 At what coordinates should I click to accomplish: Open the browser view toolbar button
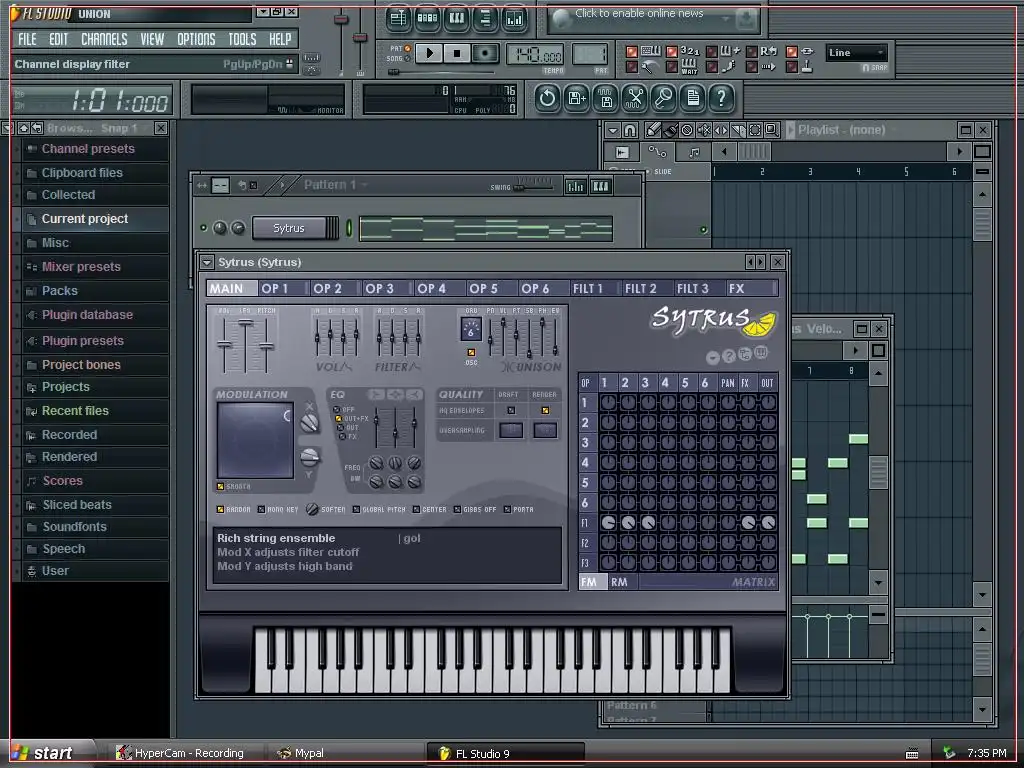pyautogui.click(x=485, y=19)
